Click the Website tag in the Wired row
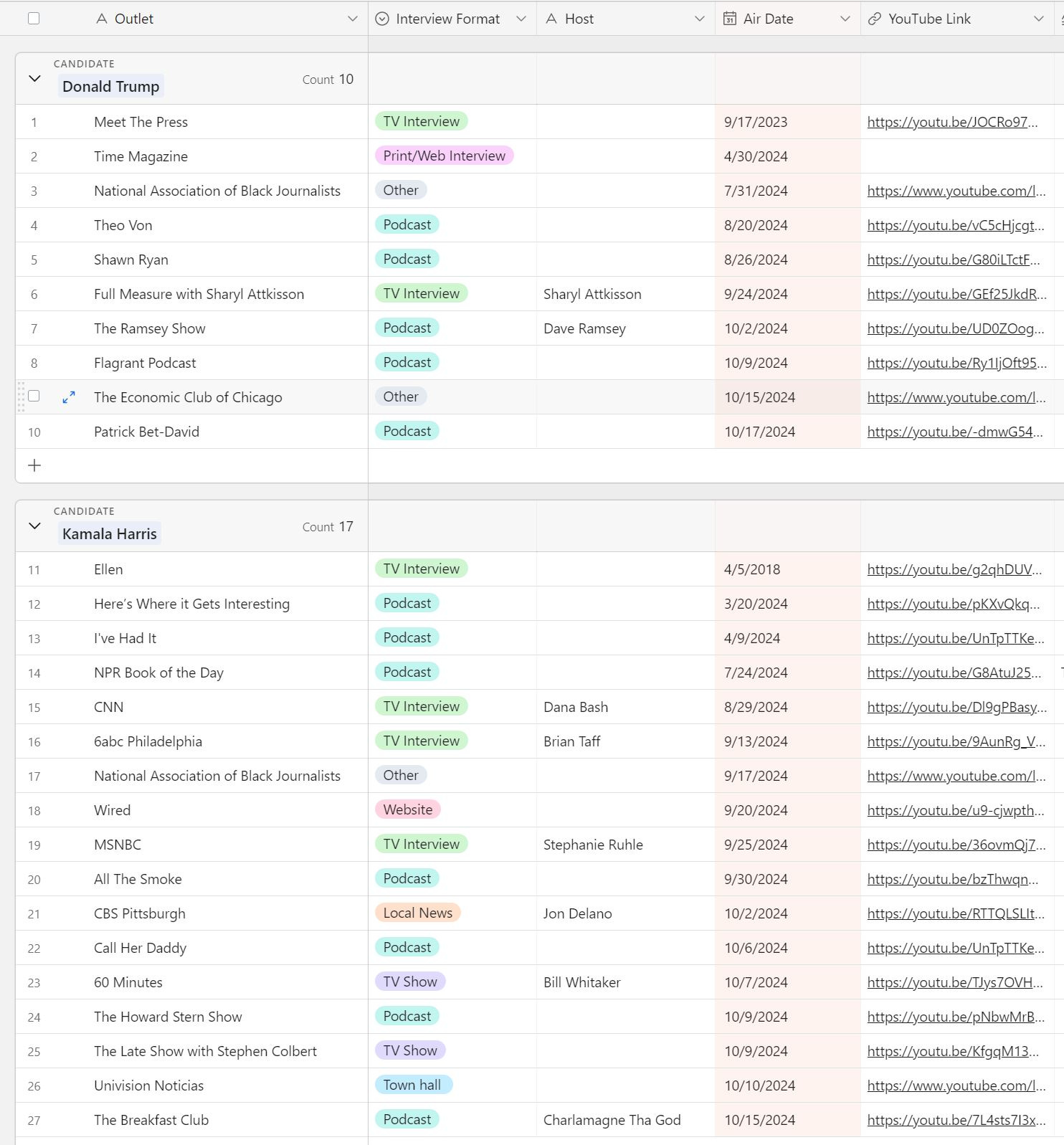This screenshot has width=1064, height=1145. 408,809
